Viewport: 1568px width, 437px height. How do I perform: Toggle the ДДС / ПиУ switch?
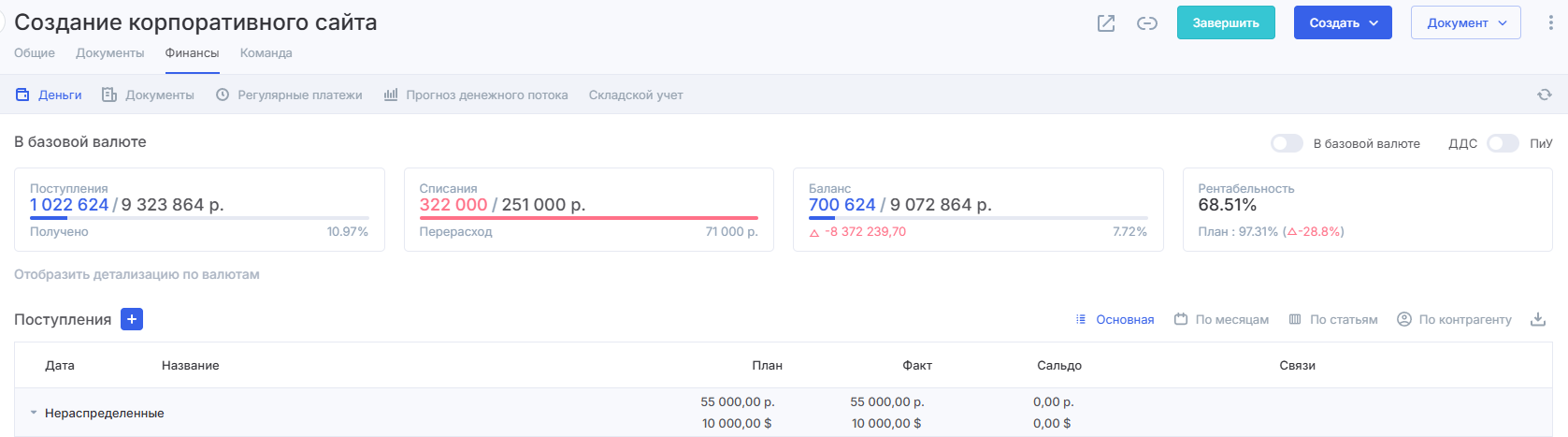1503,143
